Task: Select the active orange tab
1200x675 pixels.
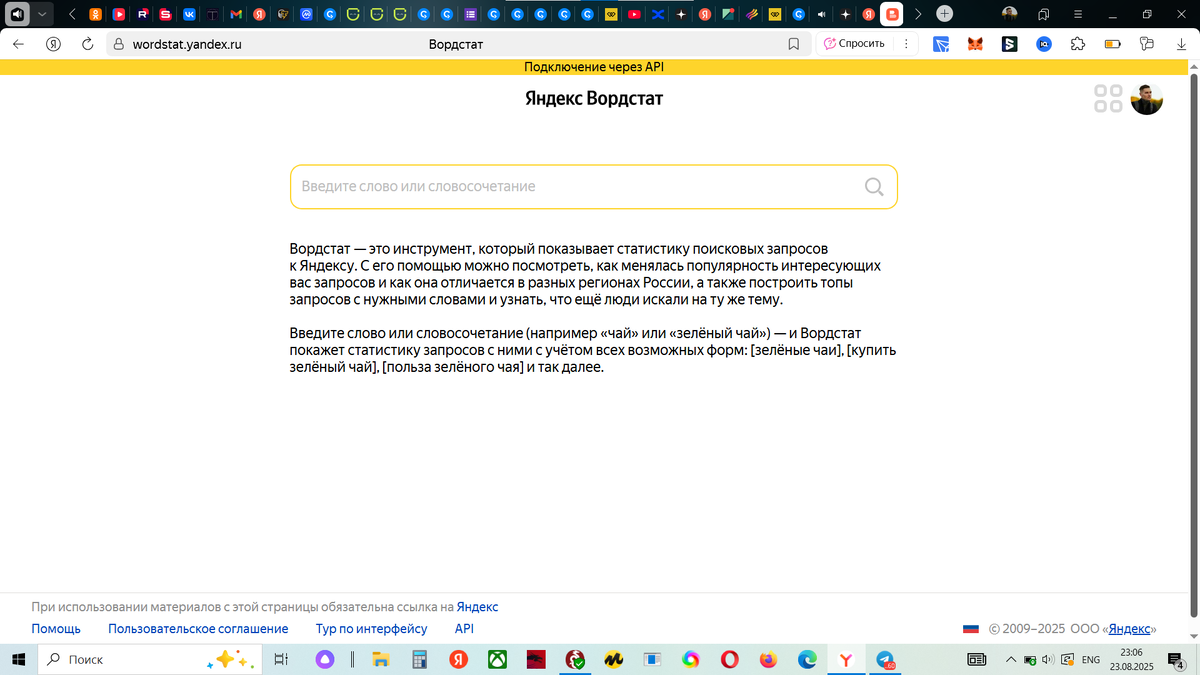Action: (892, 14)
